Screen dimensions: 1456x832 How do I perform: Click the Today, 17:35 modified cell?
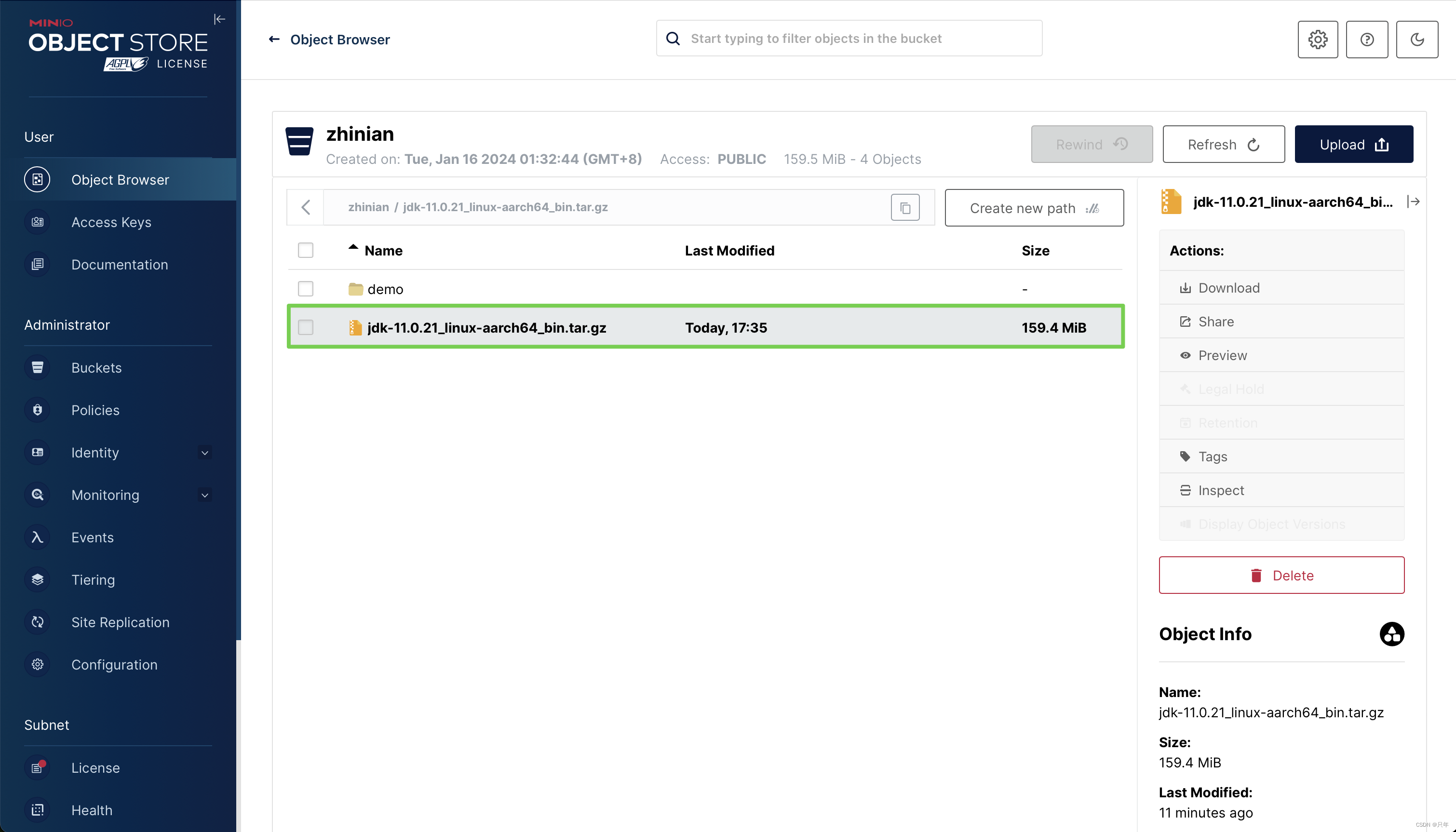[x=726, y=327]
